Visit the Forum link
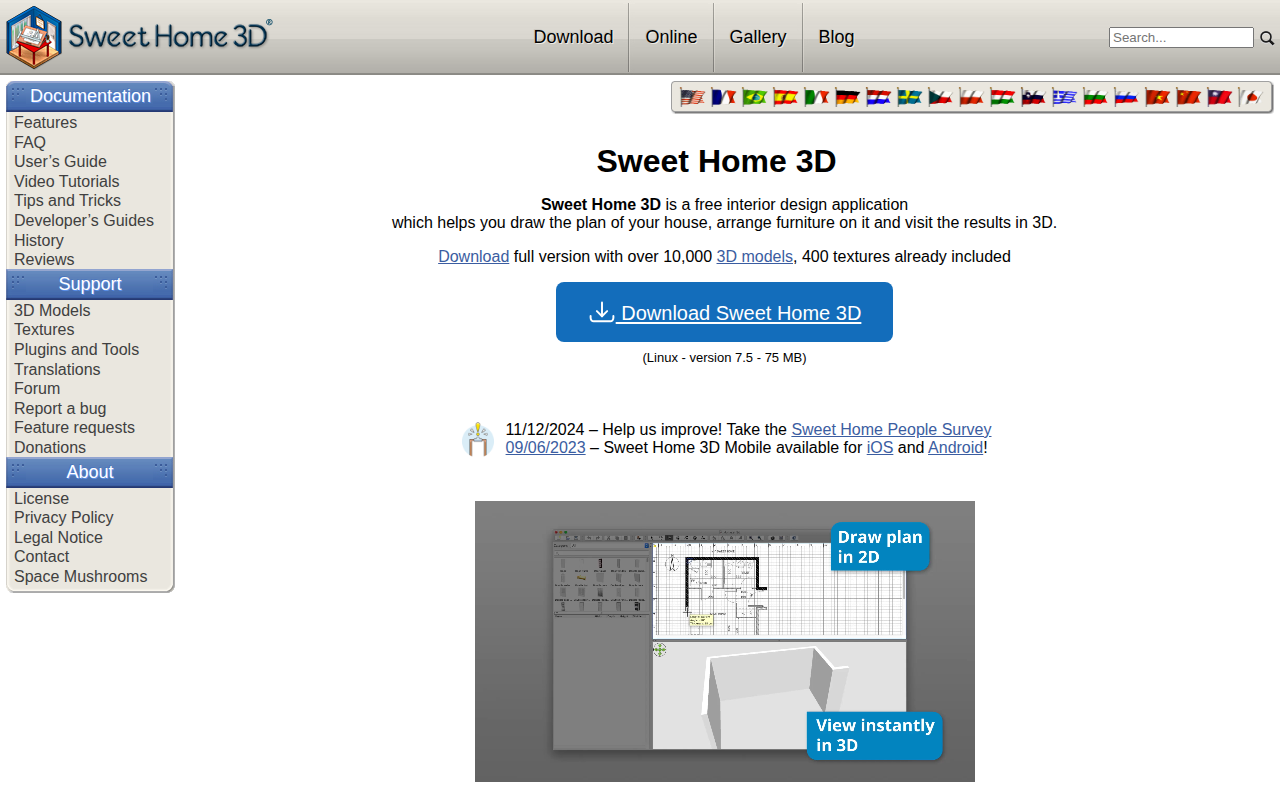Screen dimensions: 1280x800 tap(37, 389)
